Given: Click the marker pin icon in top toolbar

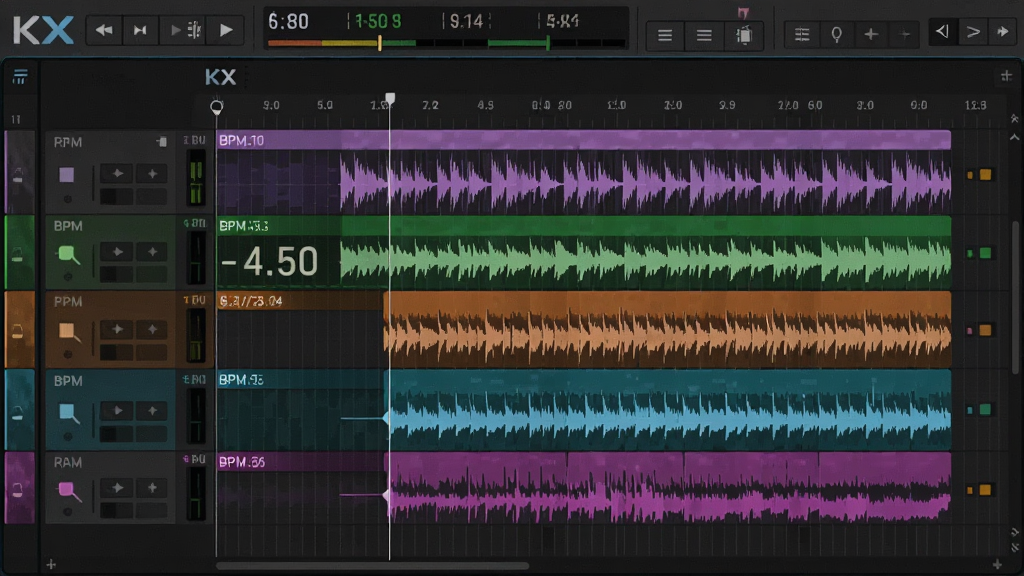Looking at the screenshot, I should (837, 34).
